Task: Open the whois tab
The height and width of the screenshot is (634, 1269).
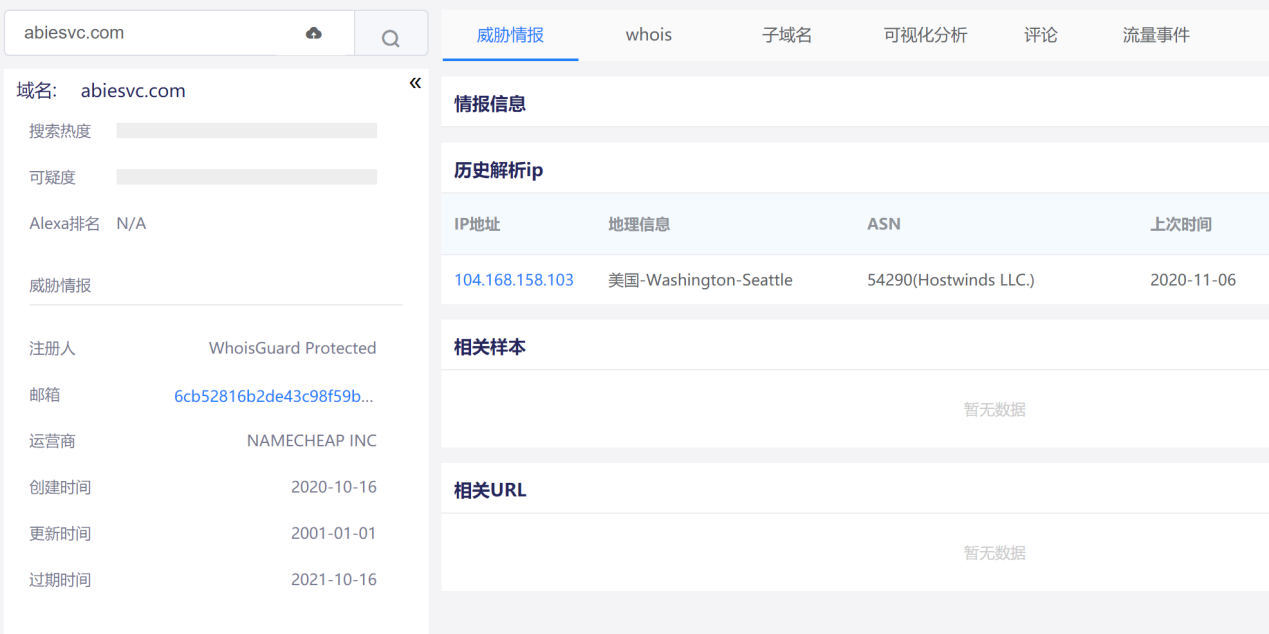Action: 649,35
